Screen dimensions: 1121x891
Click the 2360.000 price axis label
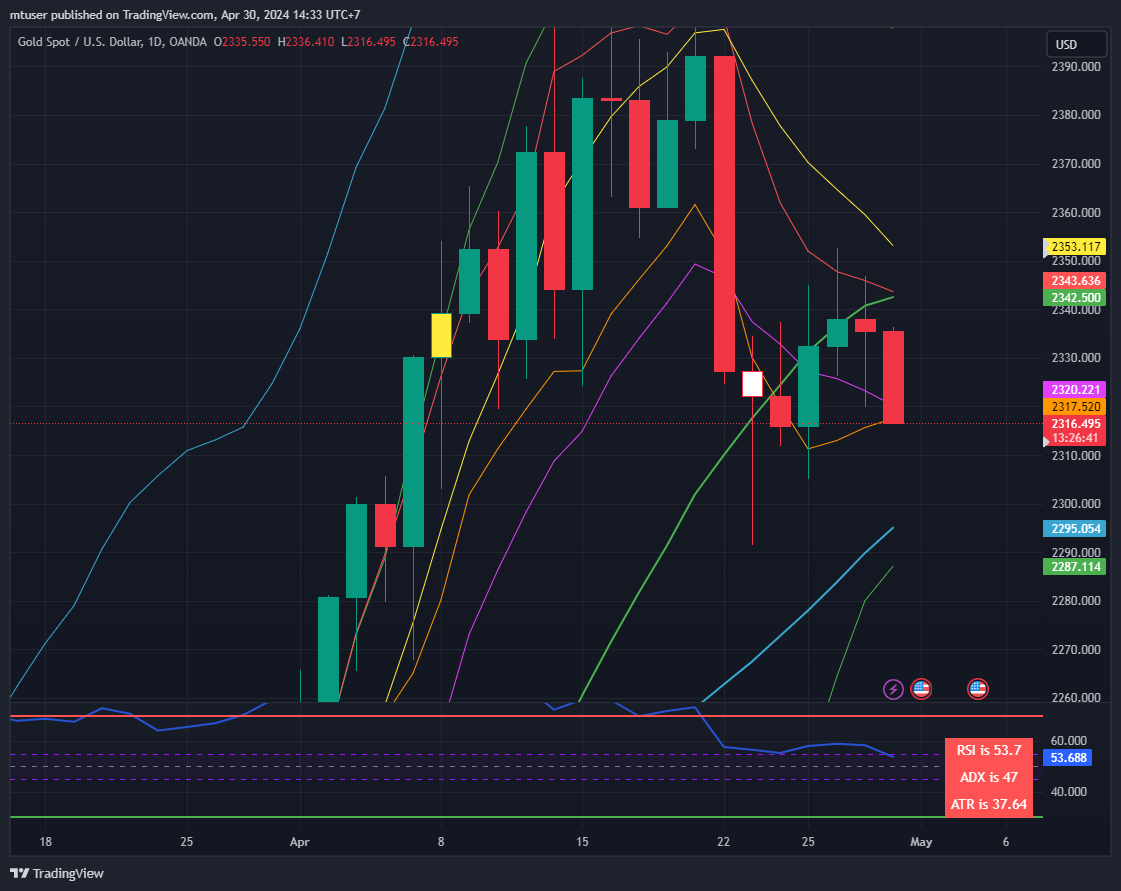tap(1076, 212)
